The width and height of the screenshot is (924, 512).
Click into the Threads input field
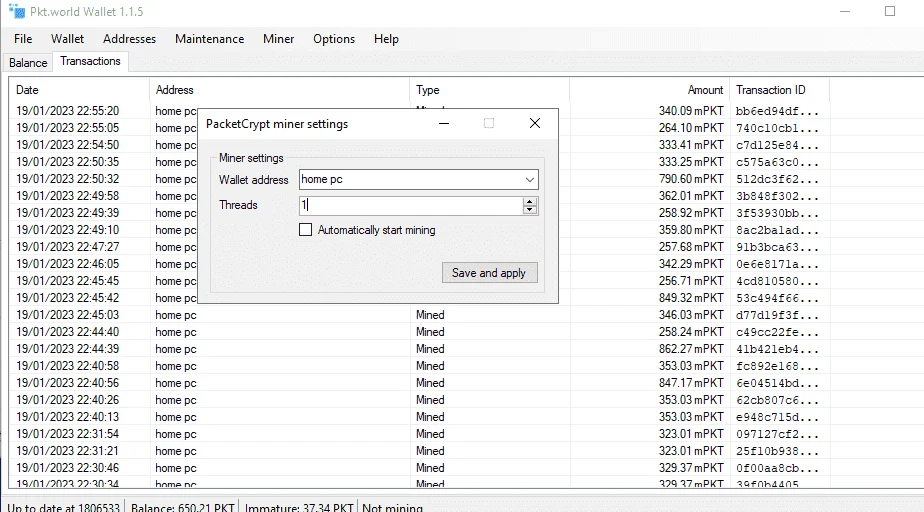point(411,205)
